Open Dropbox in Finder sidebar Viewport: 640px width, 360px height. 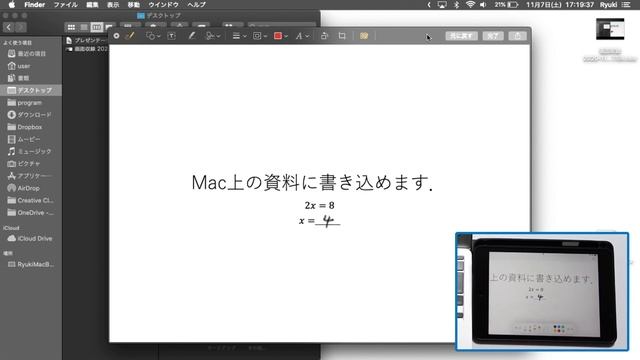tap(25, 127)
